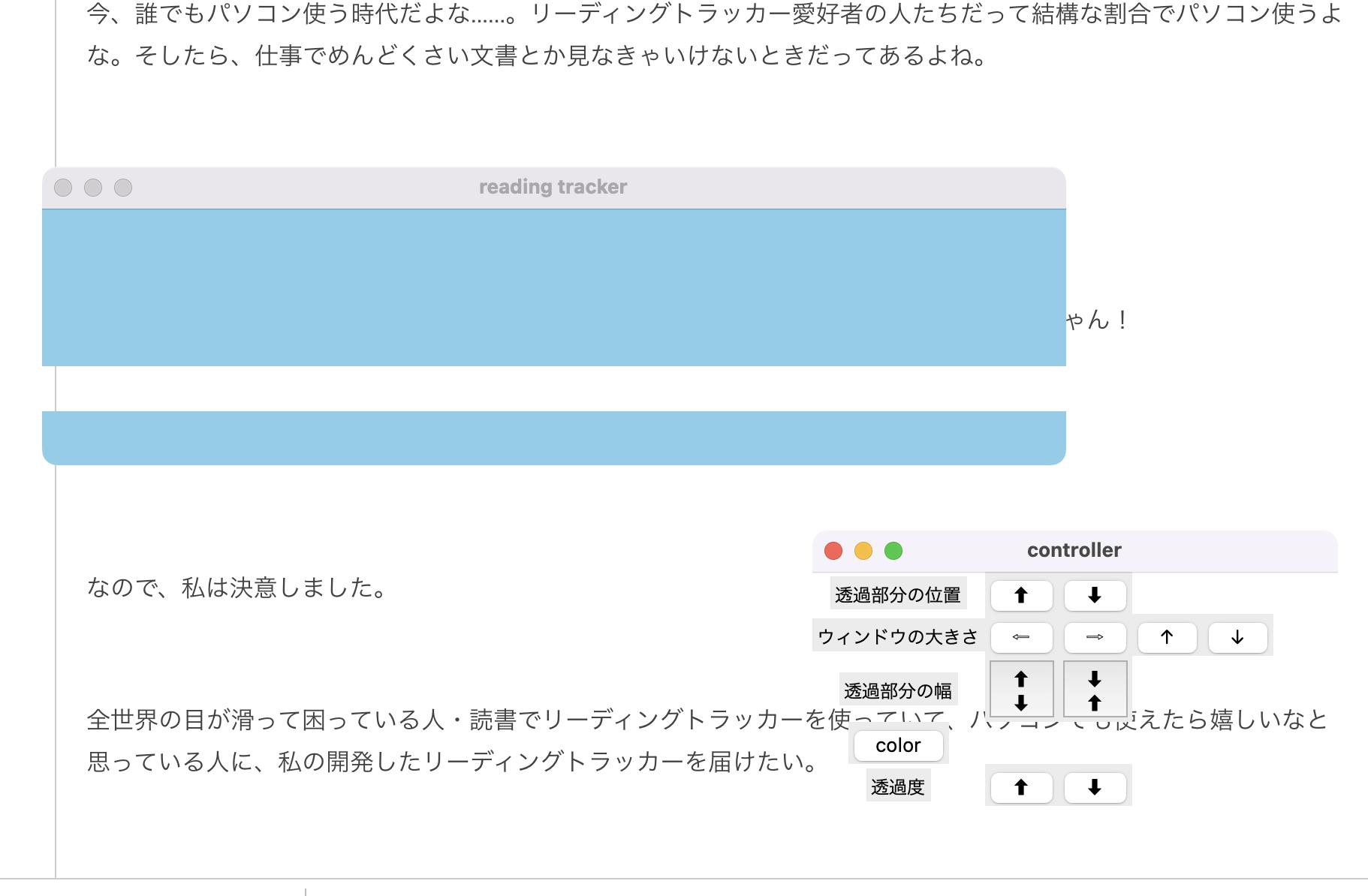Open the color picker button

pyautogui.click(x=898, y=745)
